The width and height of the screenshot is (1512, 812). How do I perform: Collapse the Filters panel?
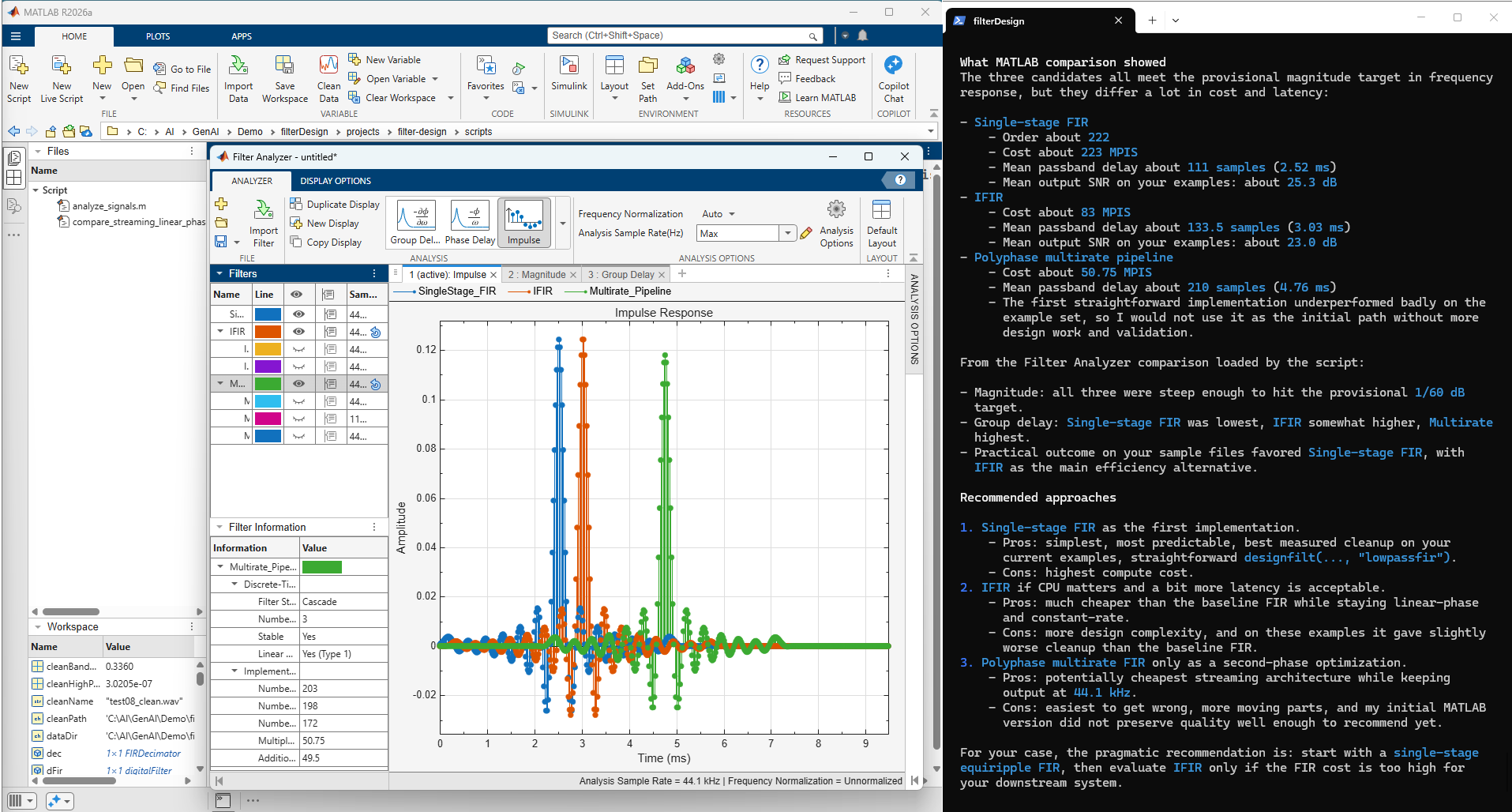coord(219,273)
